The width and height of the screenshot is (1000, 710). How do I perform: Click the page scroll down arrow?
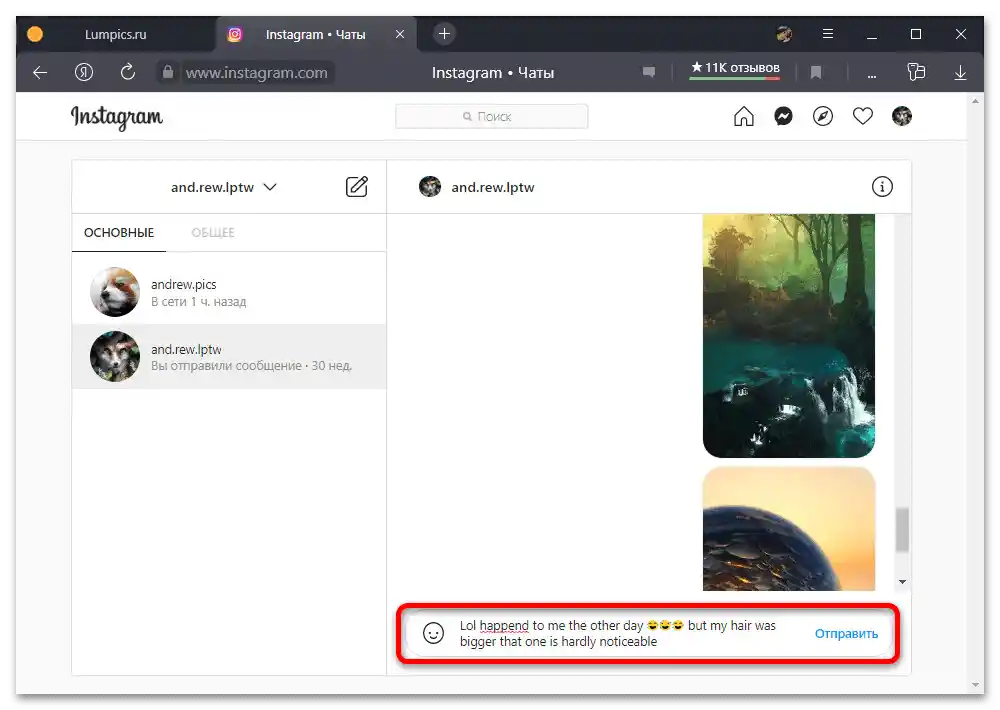[975, 684]
